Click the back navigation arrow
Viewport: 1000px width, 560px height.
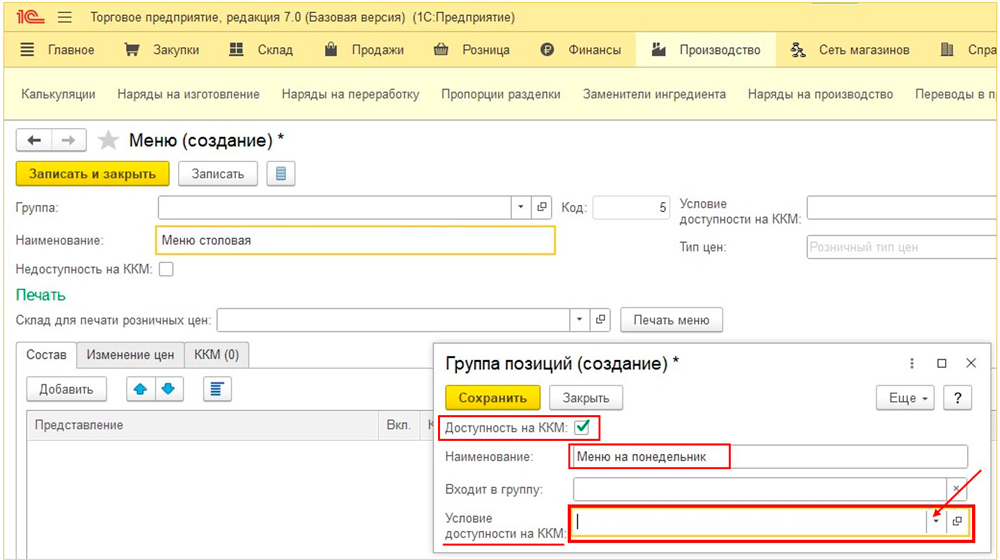click(34, 141)
